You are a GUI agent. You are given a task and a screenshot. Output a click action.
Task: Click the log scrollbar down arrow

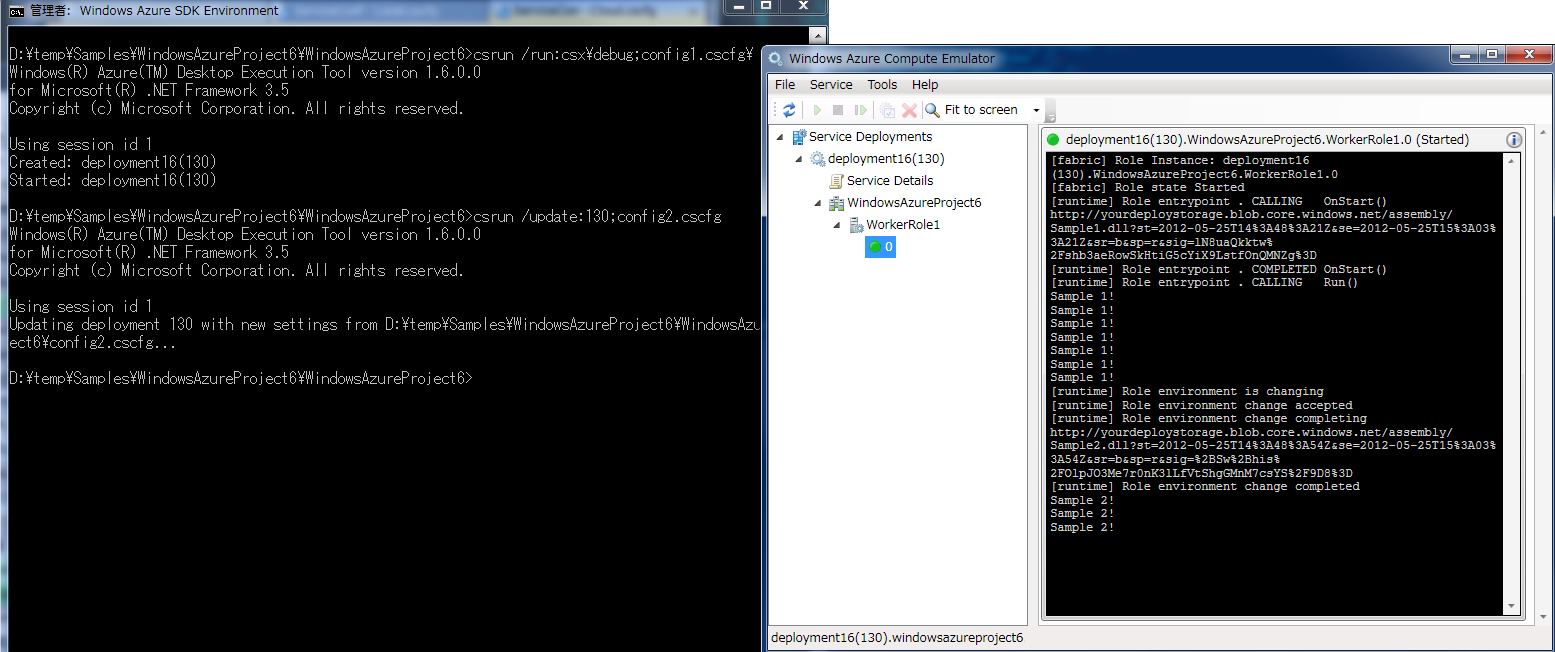(1511, 607)
